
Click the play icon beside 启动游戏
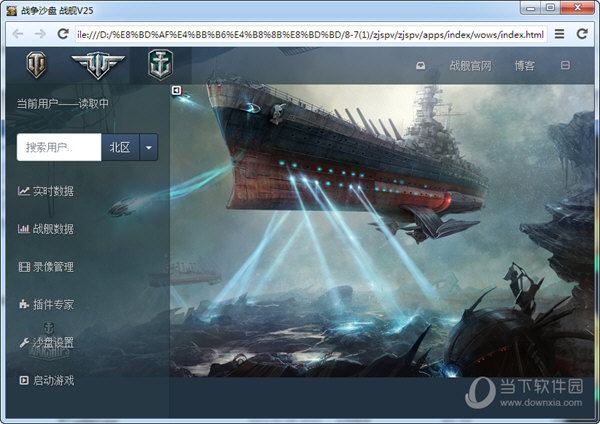pos(24,380)
